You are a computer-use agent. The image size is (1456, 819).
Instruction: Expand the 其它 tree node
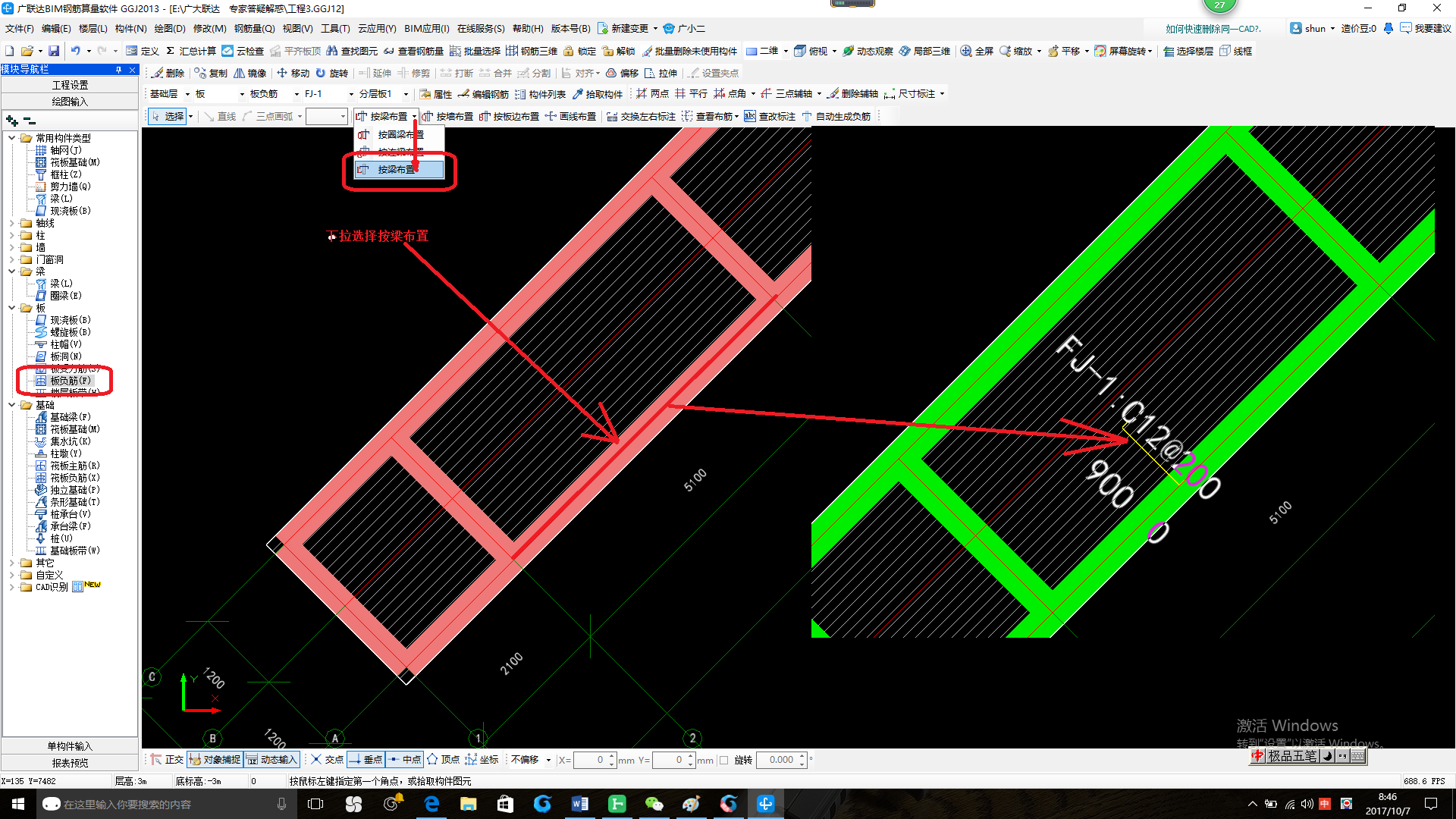click(11, 563)
